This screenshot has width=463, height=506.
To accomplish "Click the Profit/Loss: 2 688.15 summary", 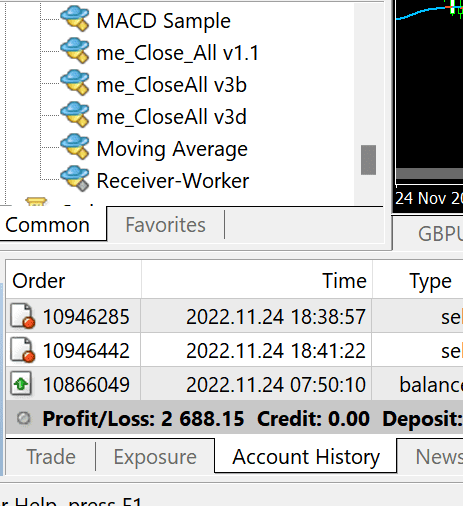I will tap(143, 419).
